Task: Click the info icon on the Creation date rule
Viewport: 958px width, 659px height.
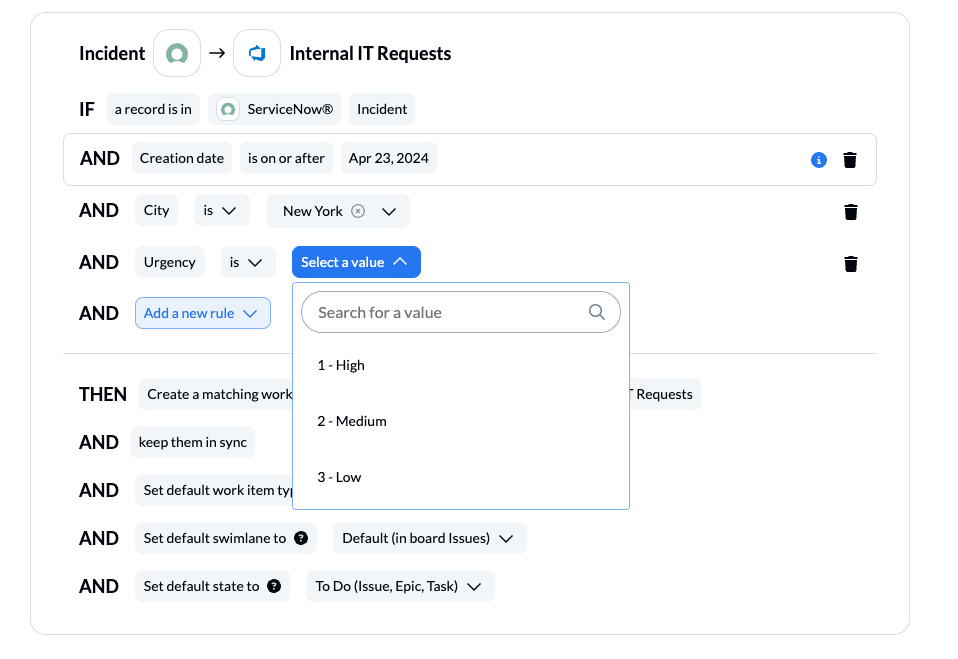Action: point(819,159)
